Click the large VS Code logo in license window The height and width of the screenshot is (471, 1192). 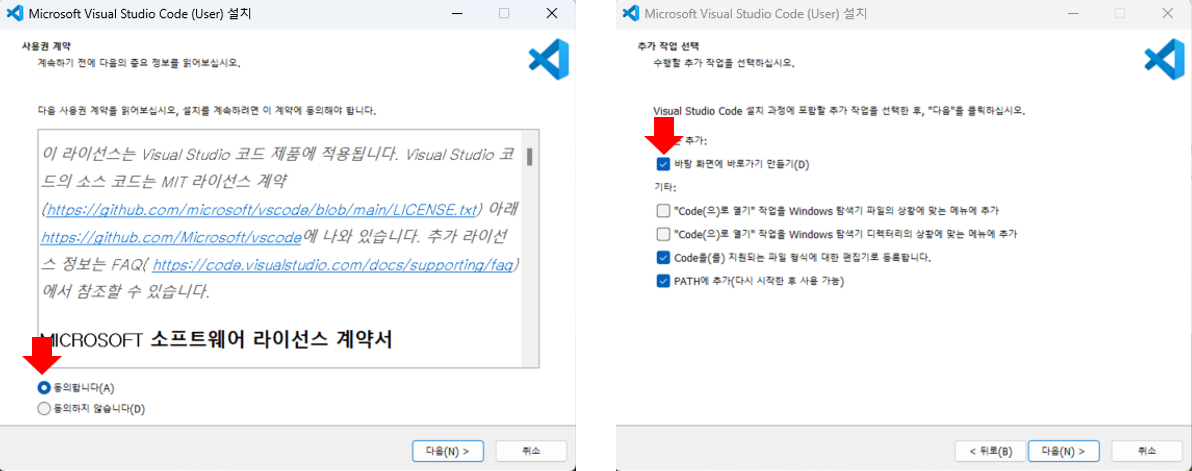[x=548, y=60]
